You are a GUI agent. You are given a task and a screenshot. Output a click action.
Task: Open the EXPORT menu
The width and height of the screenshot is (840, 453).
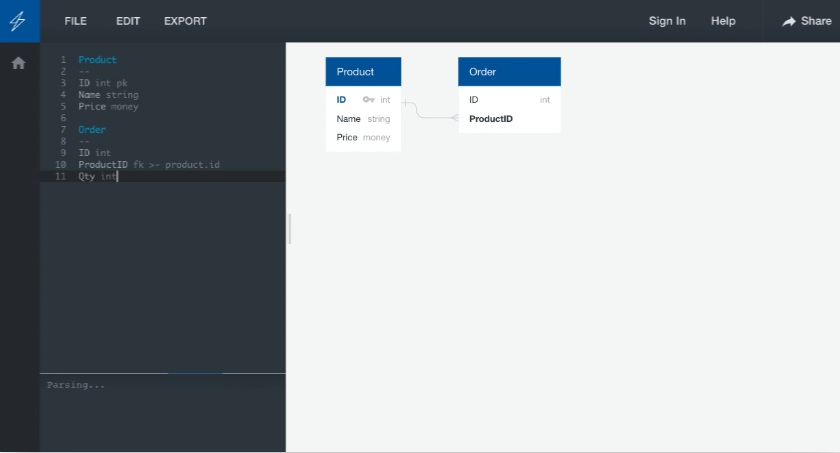pos(185,21)
